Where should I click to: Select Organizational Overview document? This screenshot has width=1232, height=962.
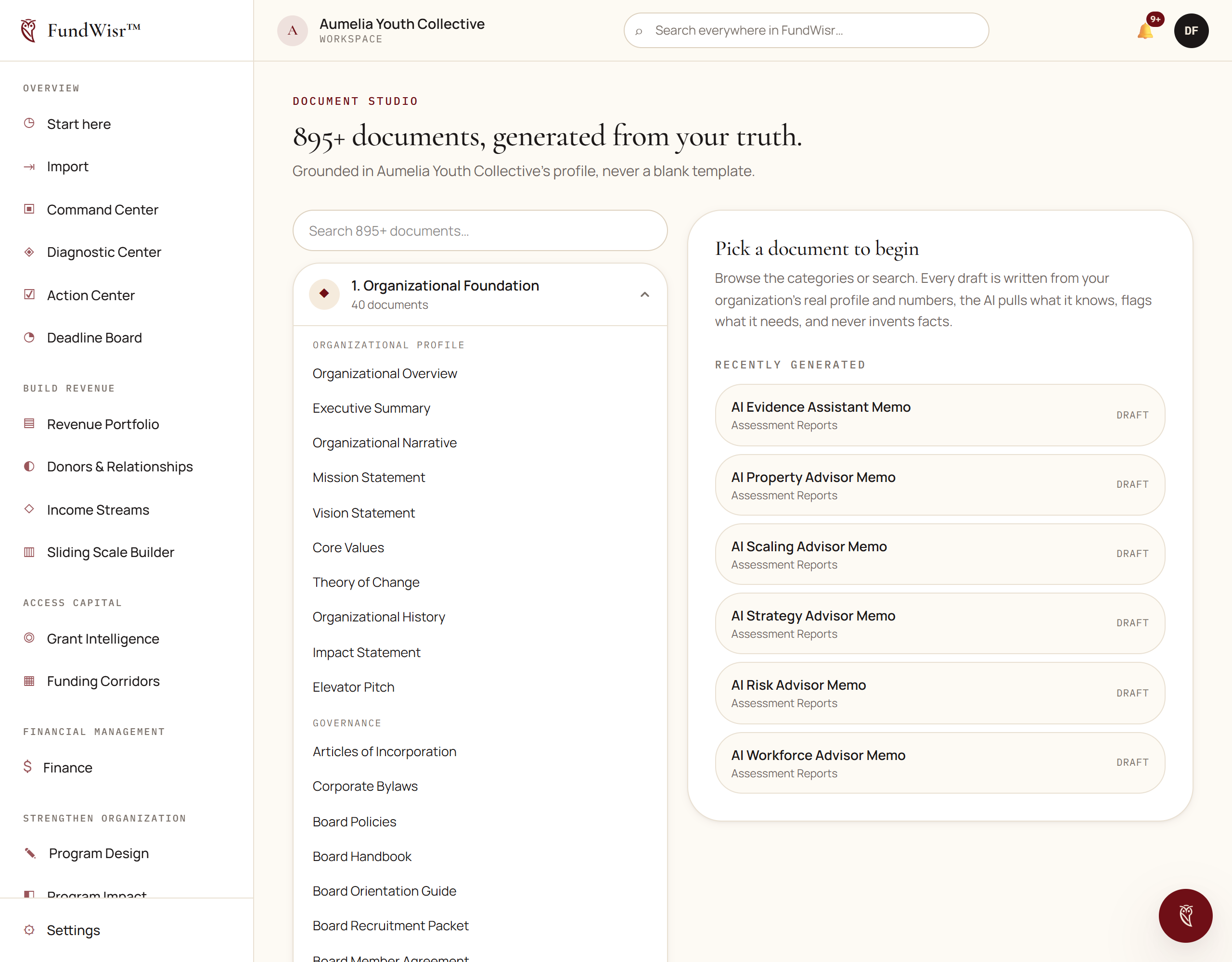pos(385,373)
